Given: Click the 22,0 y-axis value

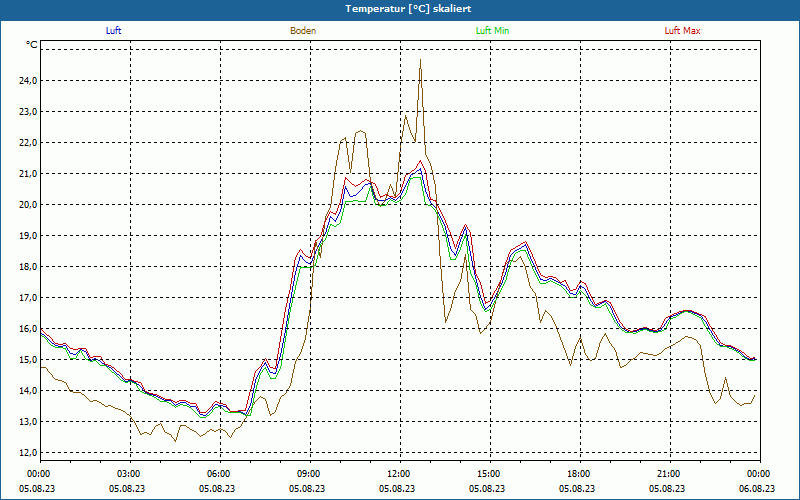Looking at the screenshot, I should click(x=29, y=143).
